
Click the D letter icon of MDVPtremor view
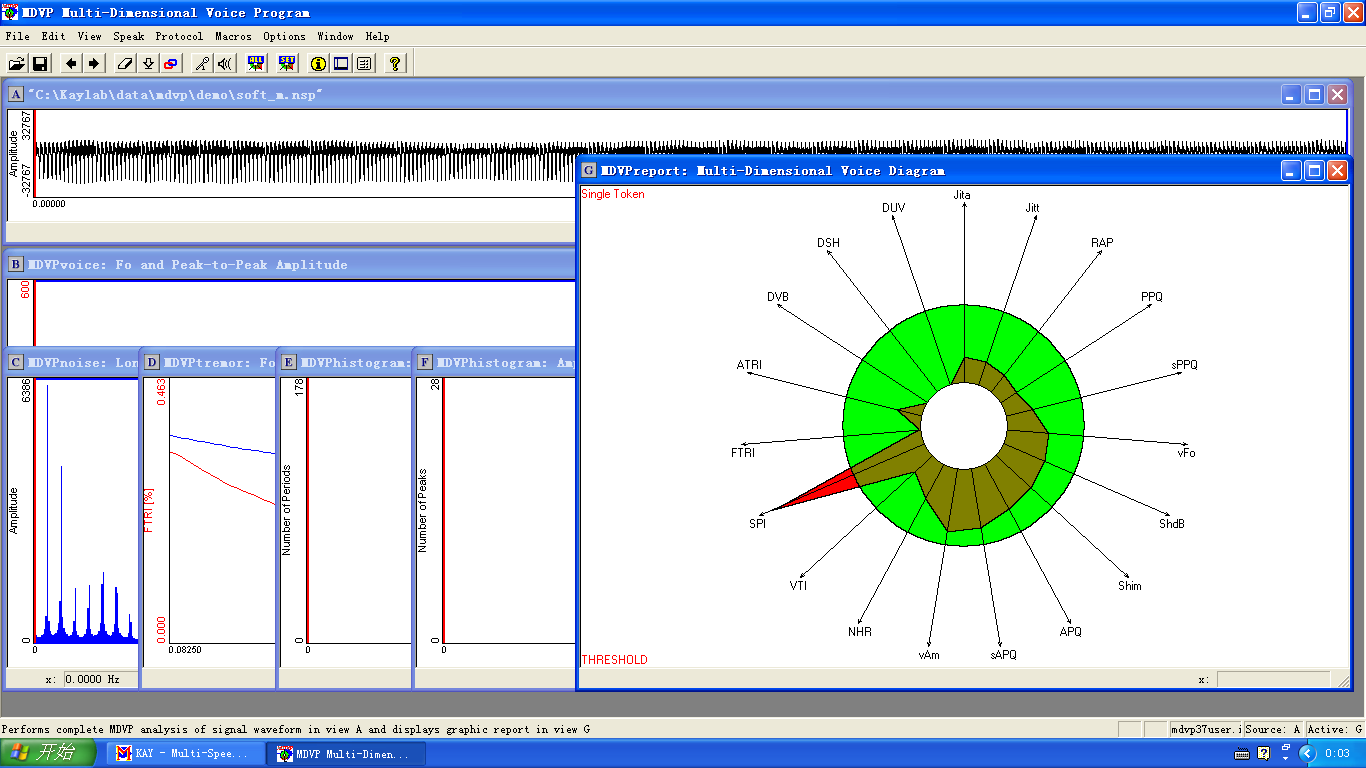(152, 362)
